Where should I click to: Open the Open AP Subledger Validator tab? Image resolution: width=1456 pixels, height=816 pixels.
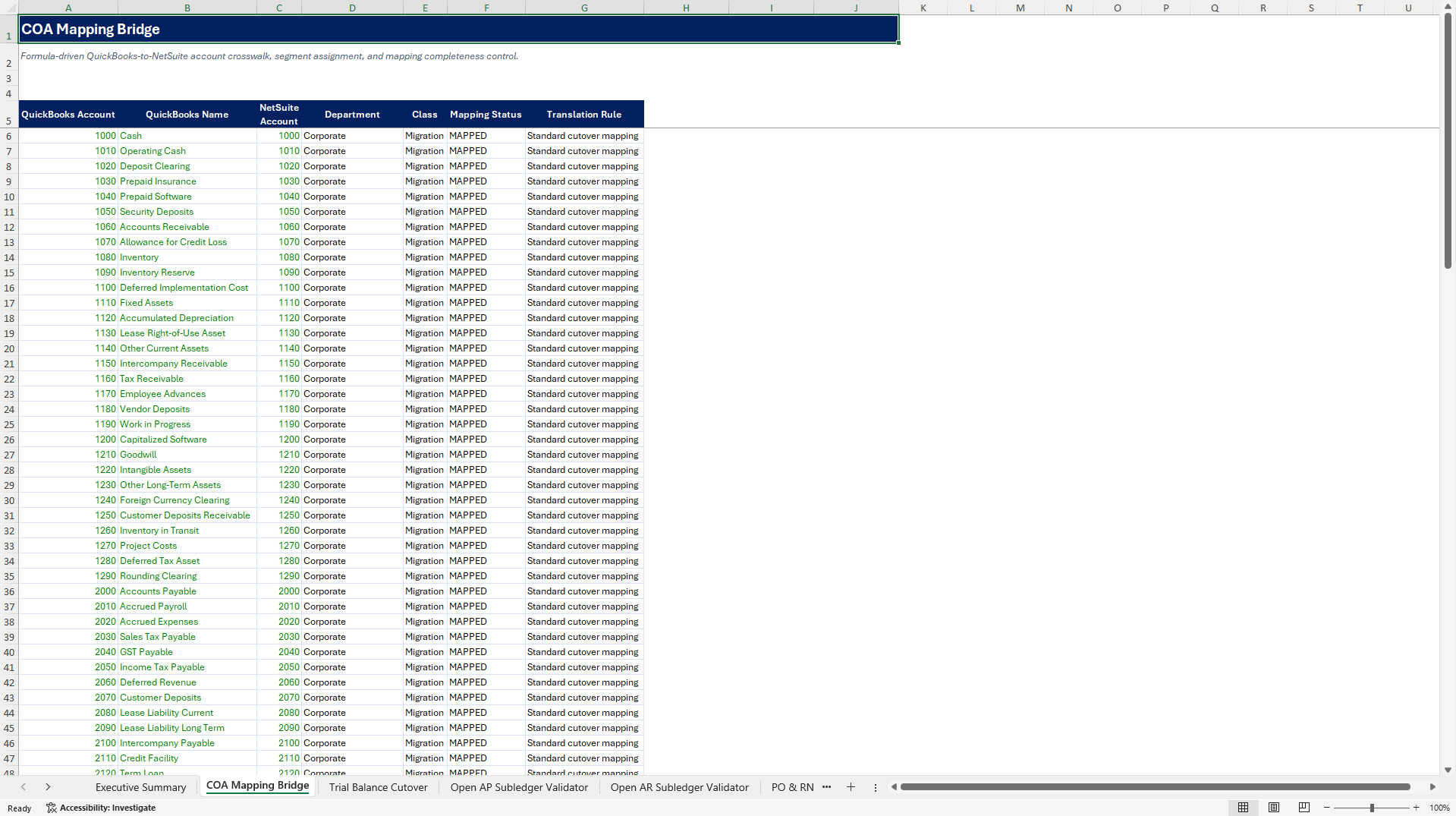(x=519, y=787)
